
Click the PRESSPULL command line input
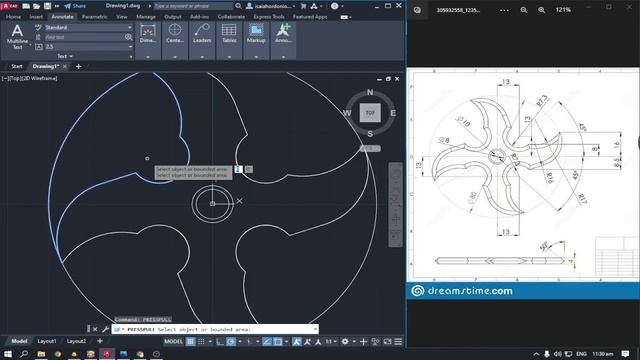[215, 329]
